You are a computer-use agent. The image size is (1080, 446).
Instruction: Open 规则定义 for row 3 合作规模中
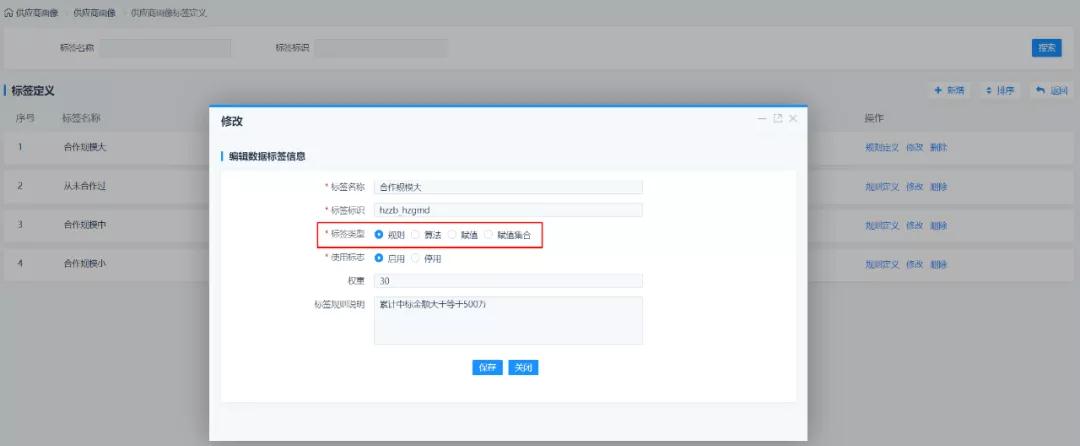[x=882, y=225]
